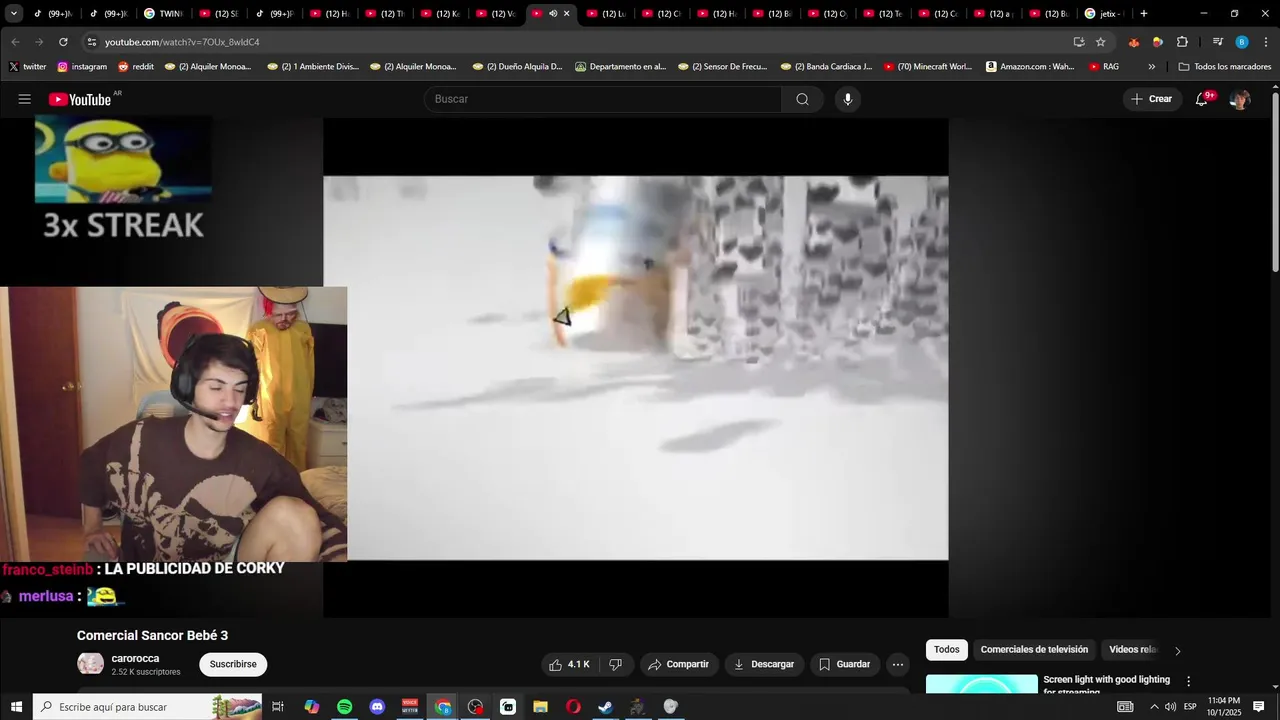Open the Sensor De Frecu... bookmark
Viewport: 1280px width, 720px height.
pyautogui.click(x=722, y=67)
